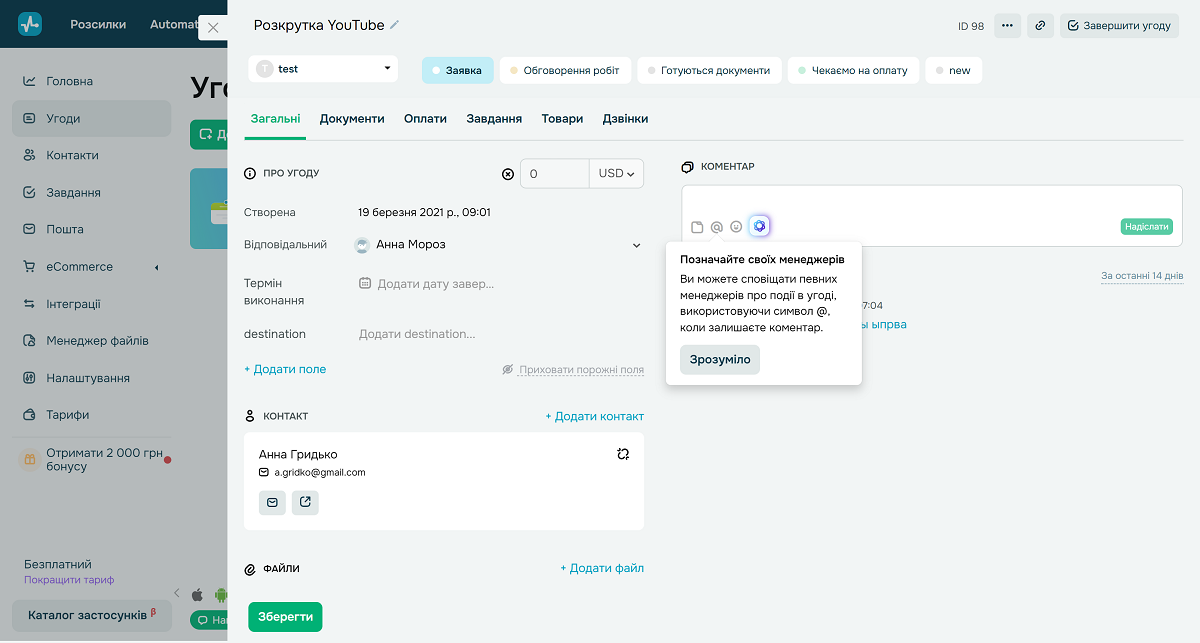Open Головна in sidebar
This screenshot has width=1200, height=643.
coord(92,81)
